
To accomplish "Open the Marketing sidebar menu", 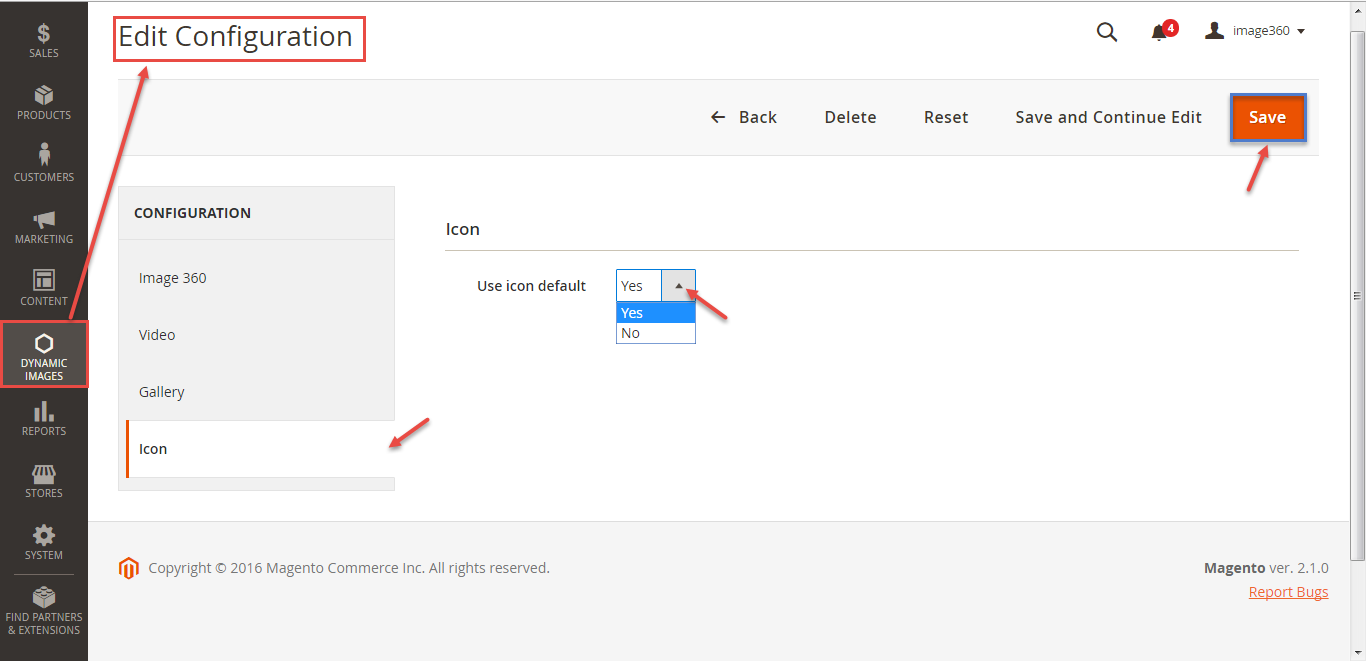I will coord(44,227).
